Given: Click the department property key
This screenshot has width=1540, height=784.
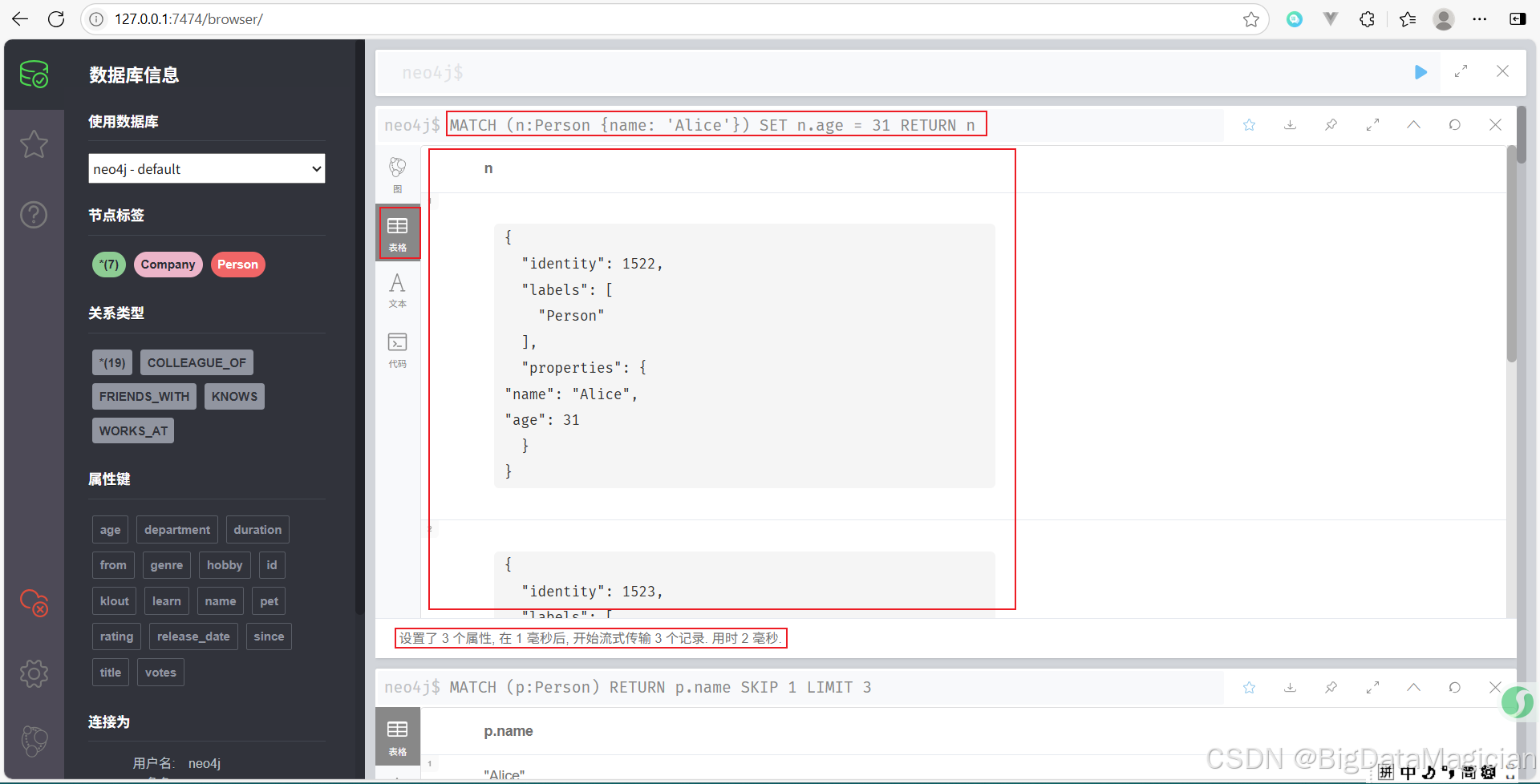Looking at the screenshot, I should click(177, 530).
